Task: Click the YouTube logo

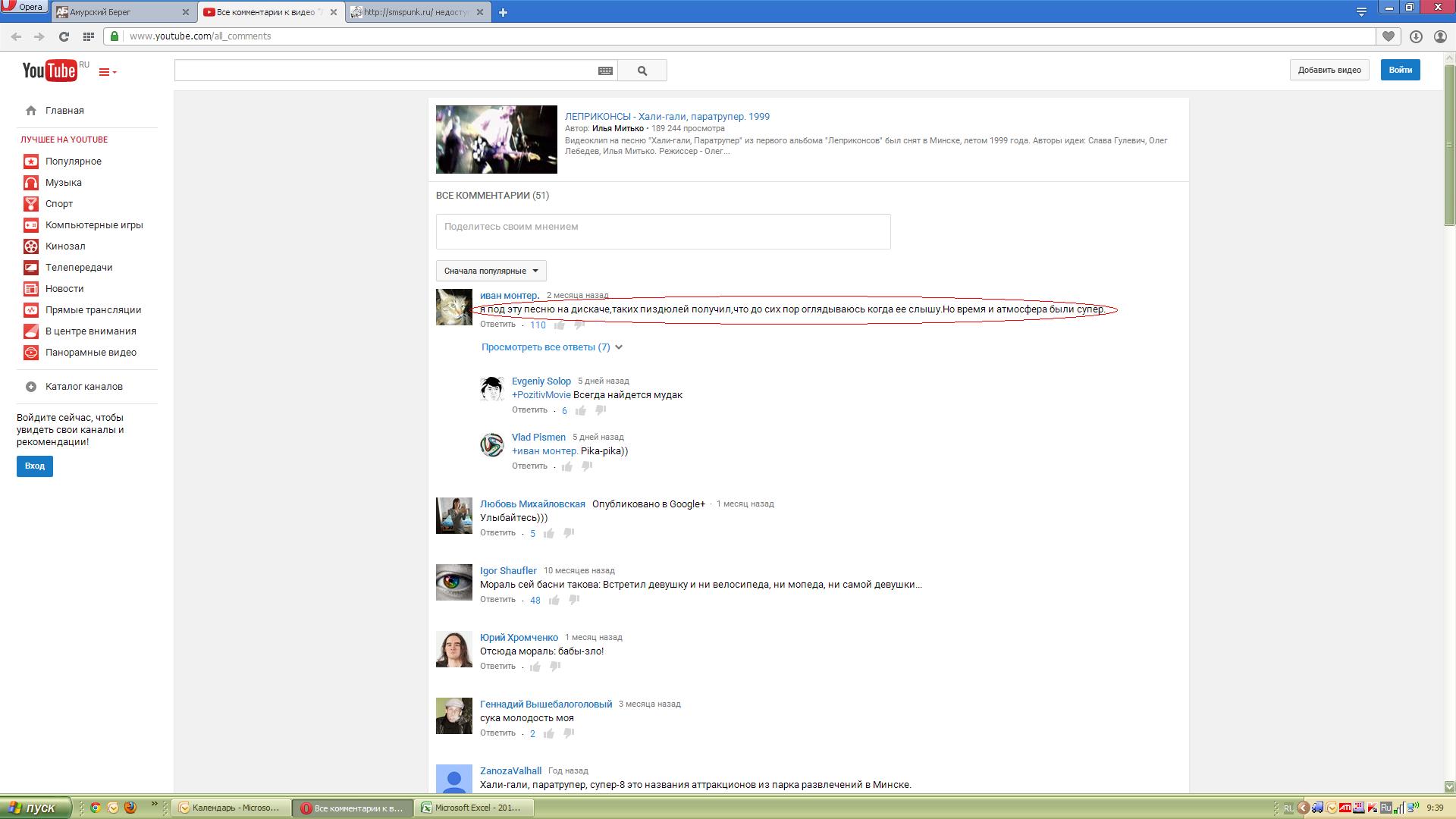Action: pos(49,70)
